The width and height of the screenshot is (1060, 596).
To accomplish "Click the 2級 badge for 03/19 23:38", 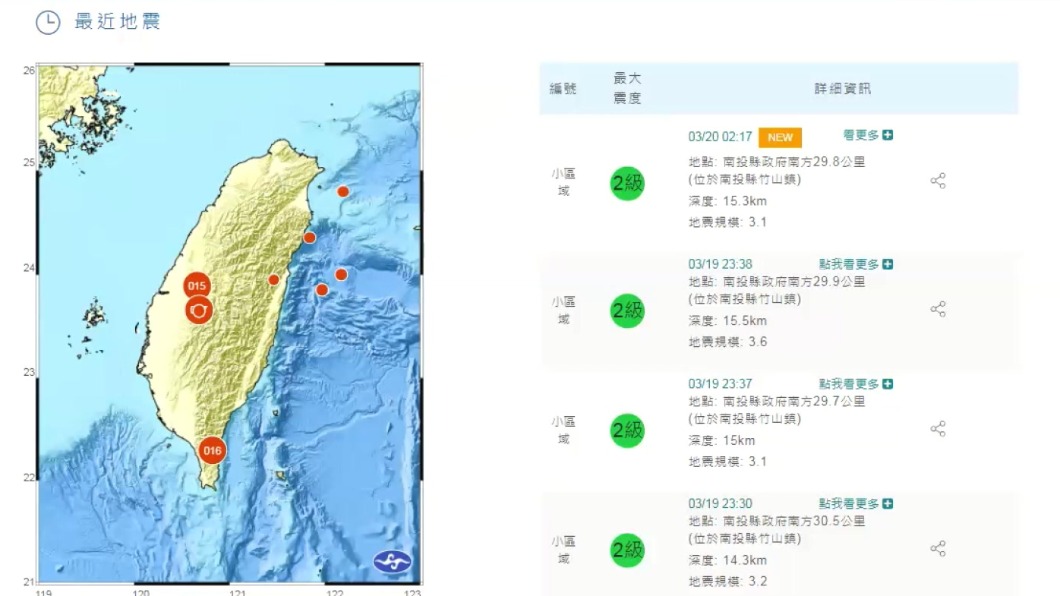I will pos(627,311).
